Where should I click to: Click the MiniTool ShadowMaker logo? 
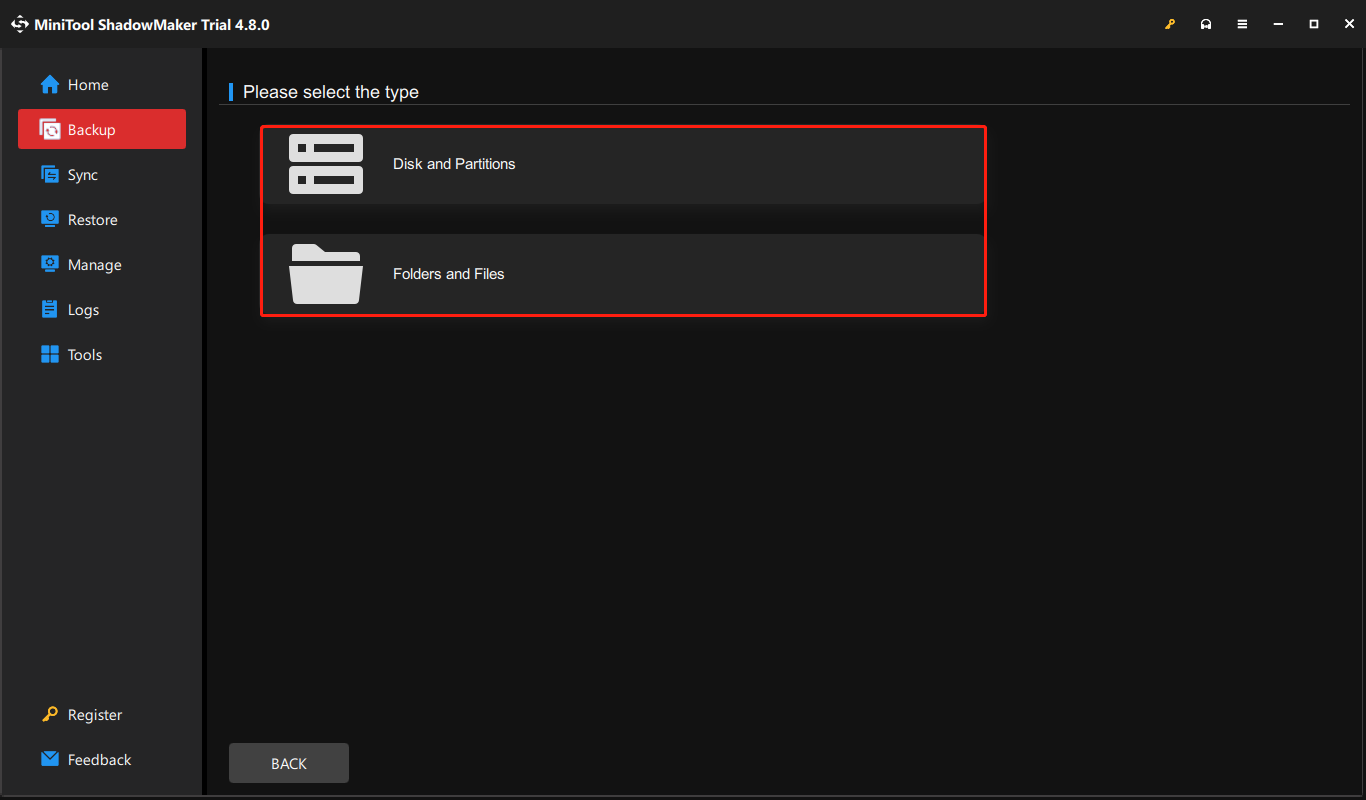pos(19,23)
